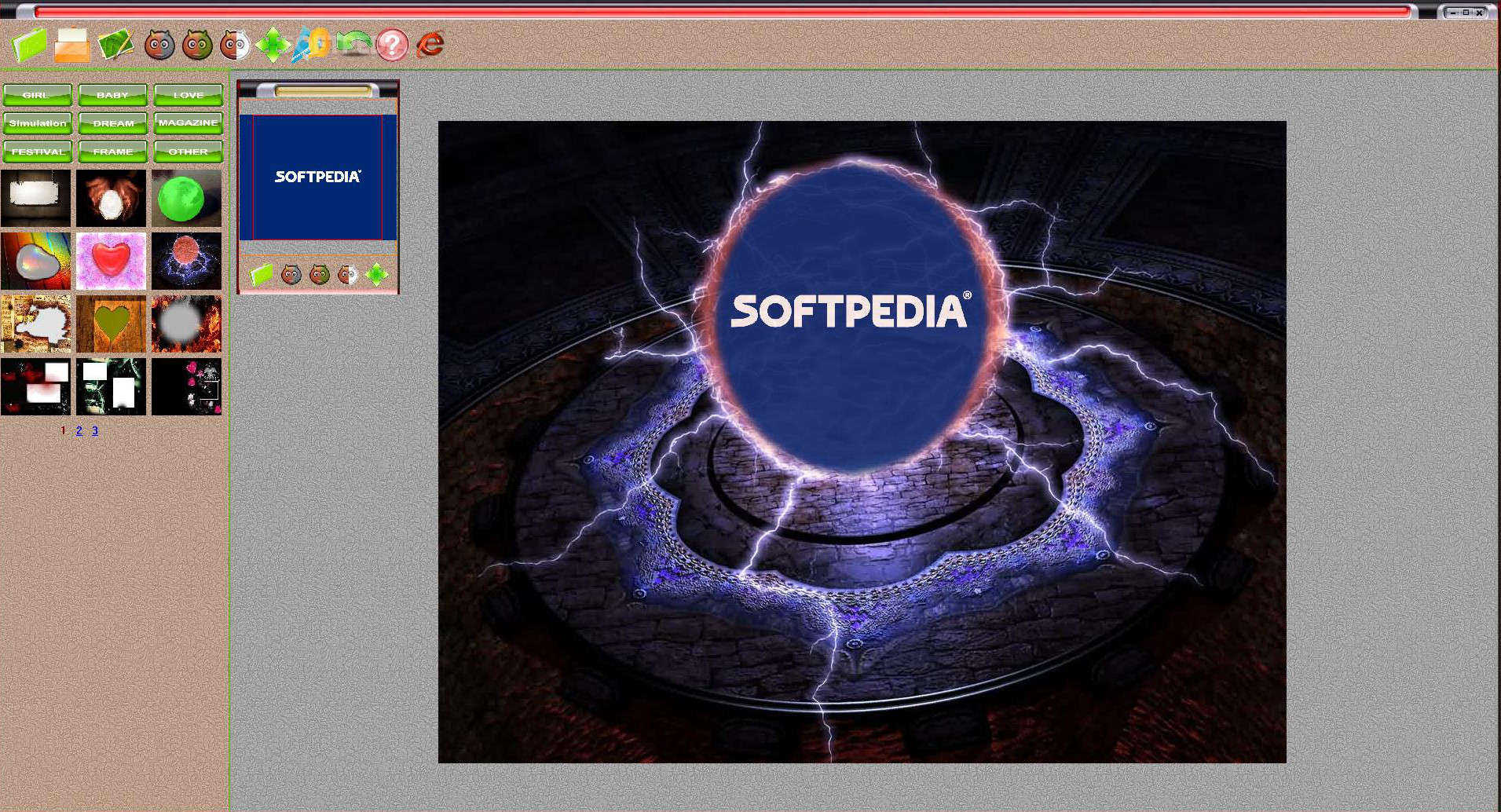This screenshot has height=812, width=1501.
Task: Choose the green heart on wood template
Action: [111, 324]
